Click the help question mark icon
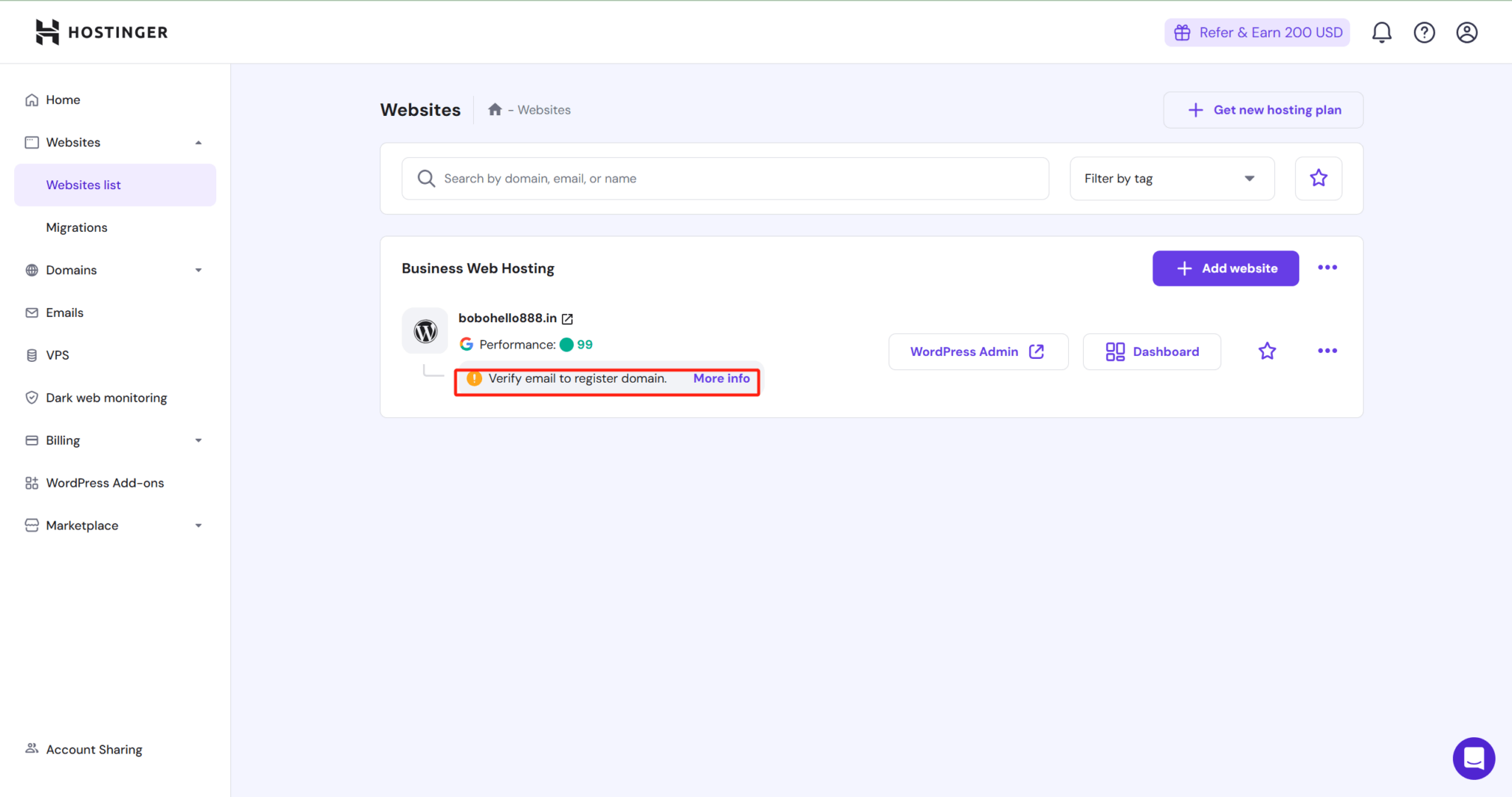The width and height of the screenshot is (1512, 797). point(1424,33)
